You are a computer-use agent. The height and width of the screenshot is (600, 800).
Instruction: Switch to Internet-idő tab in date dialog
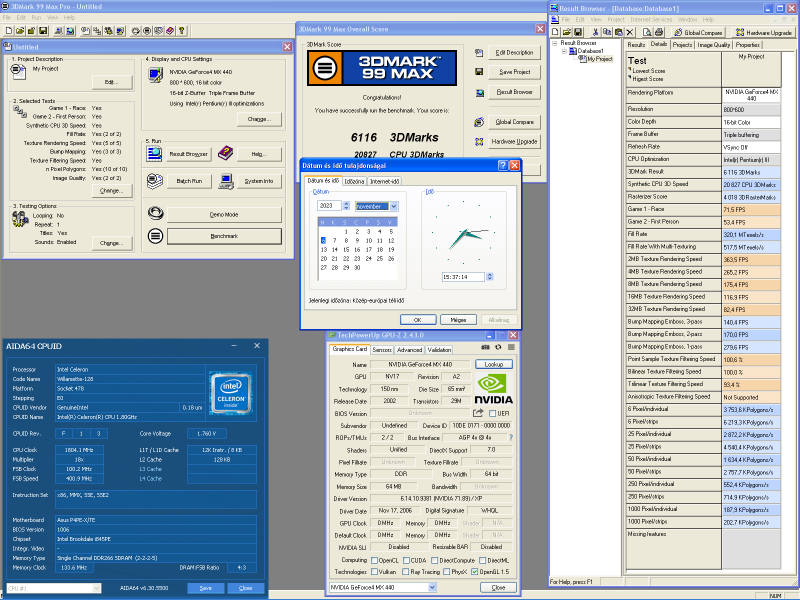[x=384, y=182]
